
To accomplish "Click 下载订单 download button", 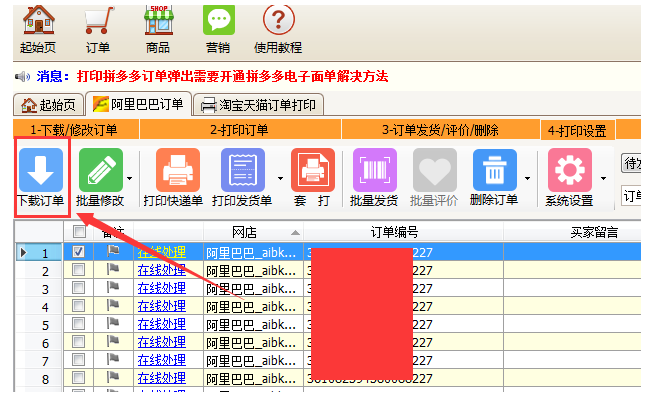I will click(x=41, y=177).
